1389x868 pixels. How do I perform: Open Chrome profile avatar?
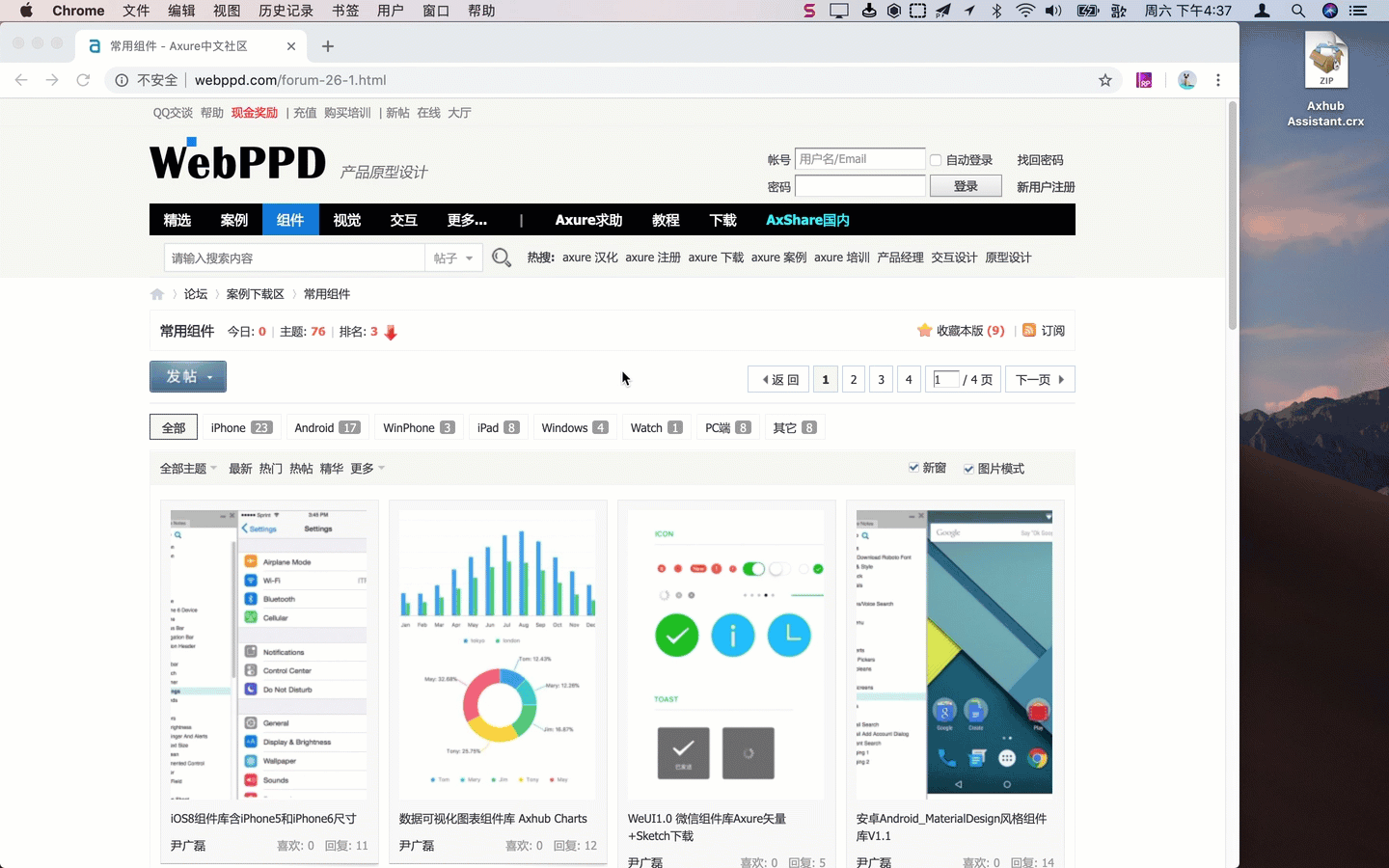tap(1187, 80)
